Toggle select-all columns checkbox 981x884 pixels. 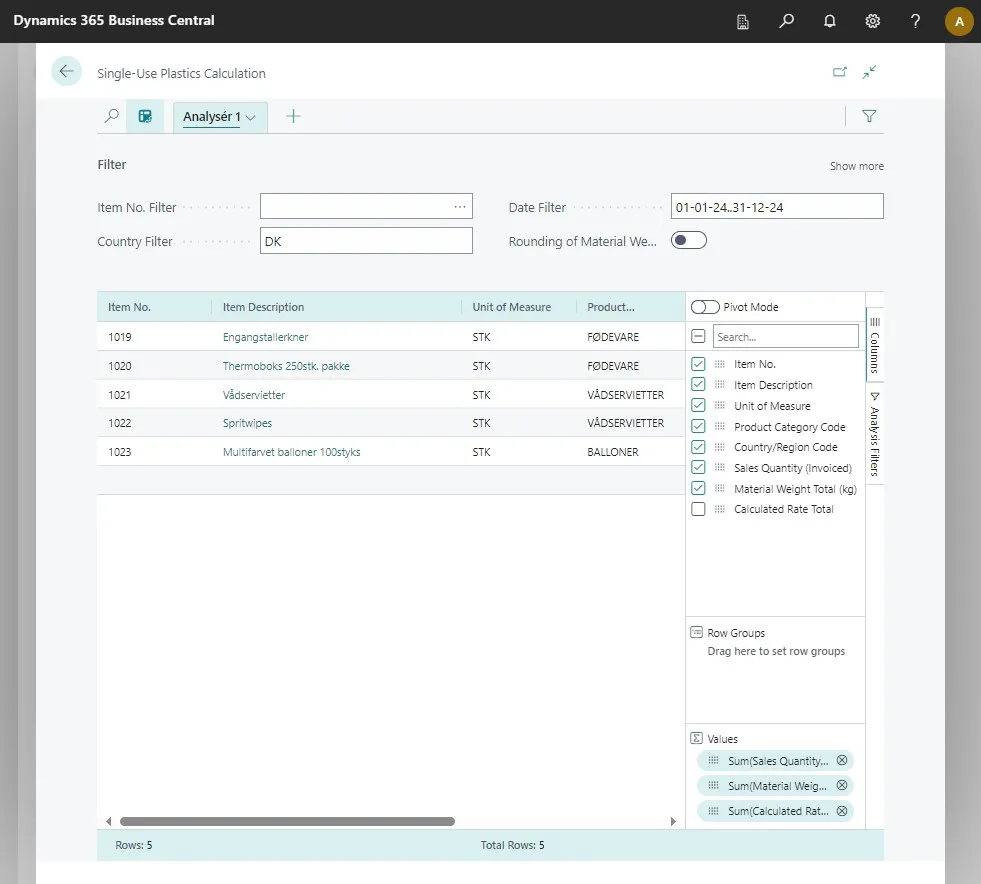698,337
